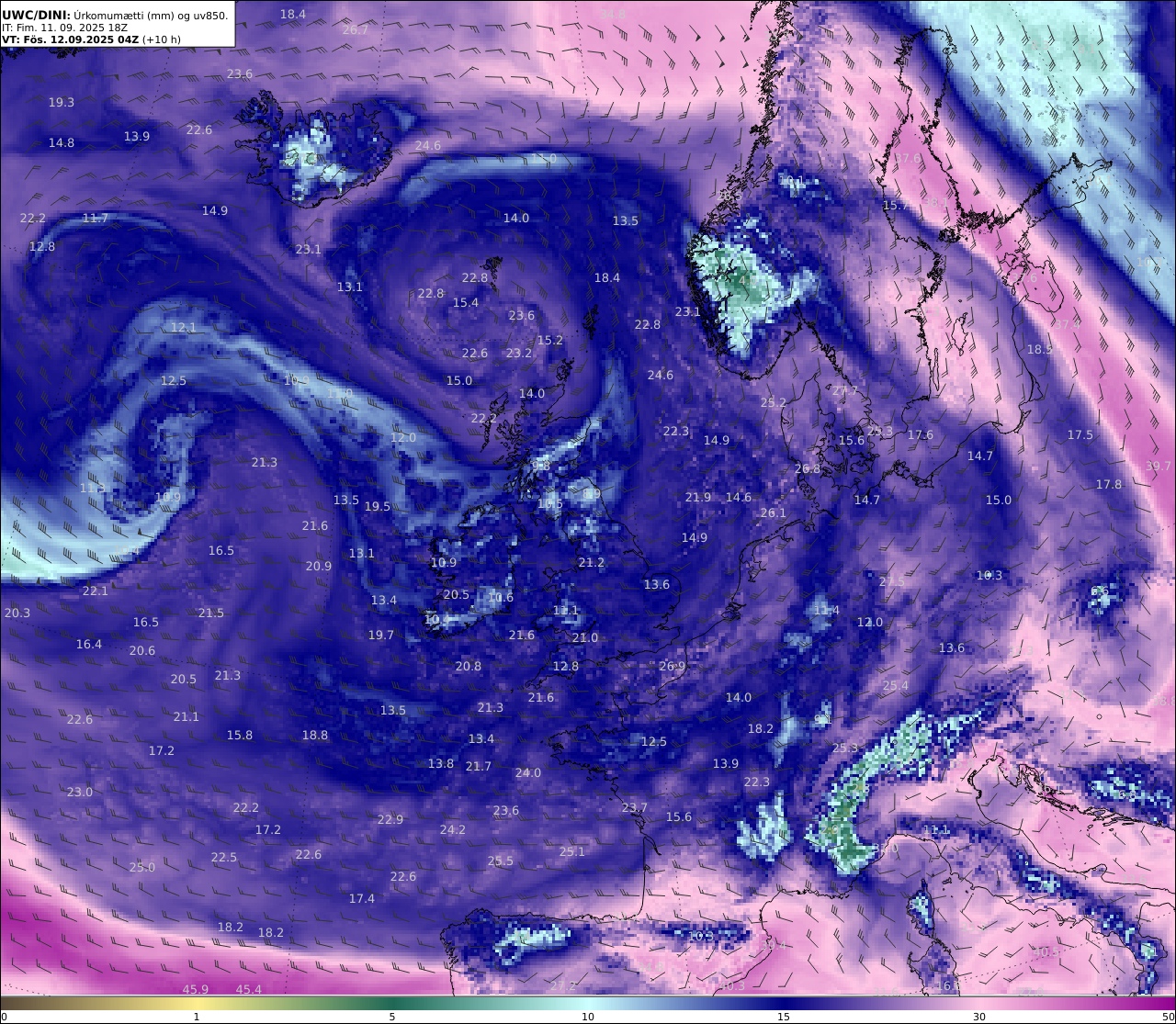Click the colorbar tick label 50

coord(1168,1016)
